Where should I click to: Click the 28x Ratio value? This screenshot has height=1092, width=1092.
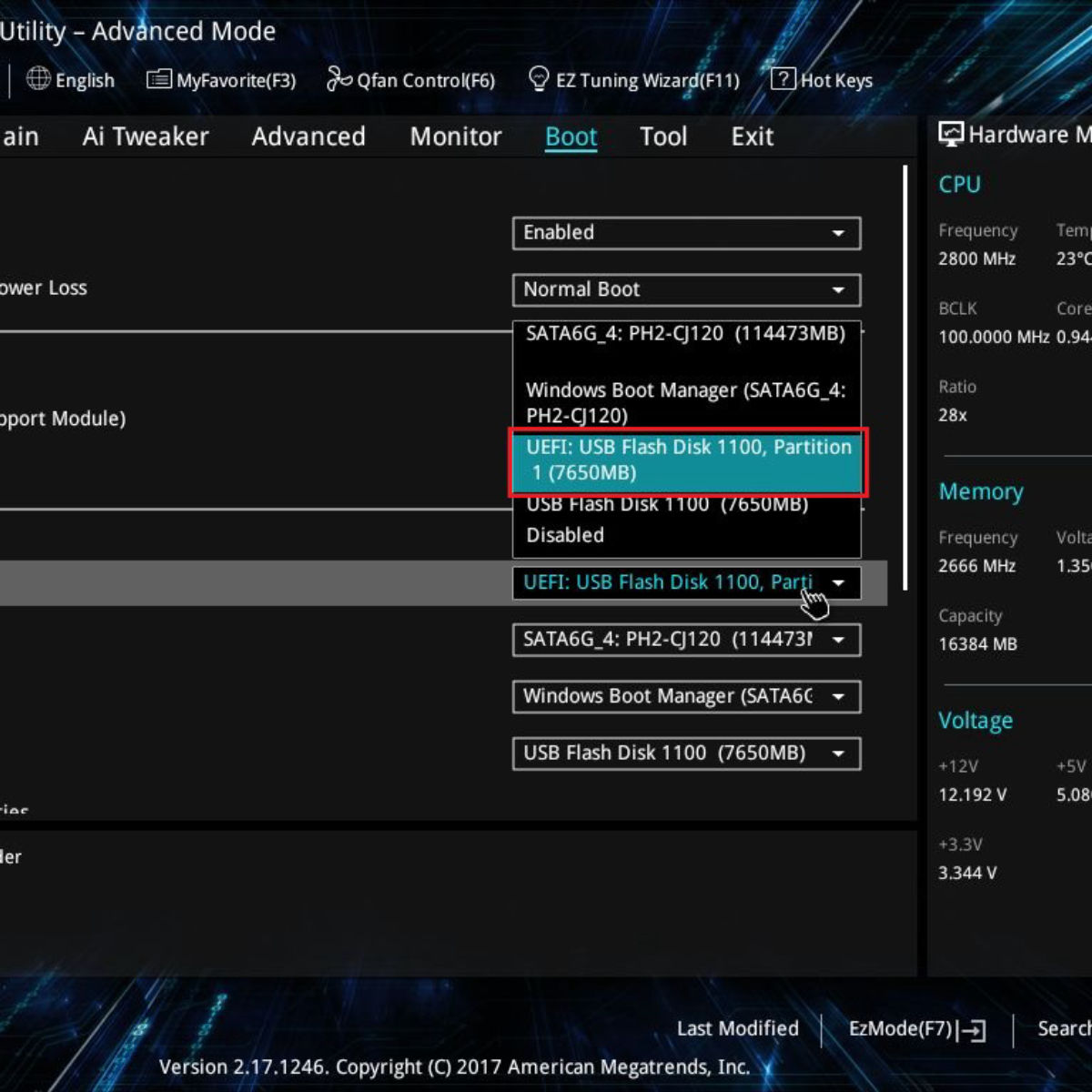coord(953,415)
